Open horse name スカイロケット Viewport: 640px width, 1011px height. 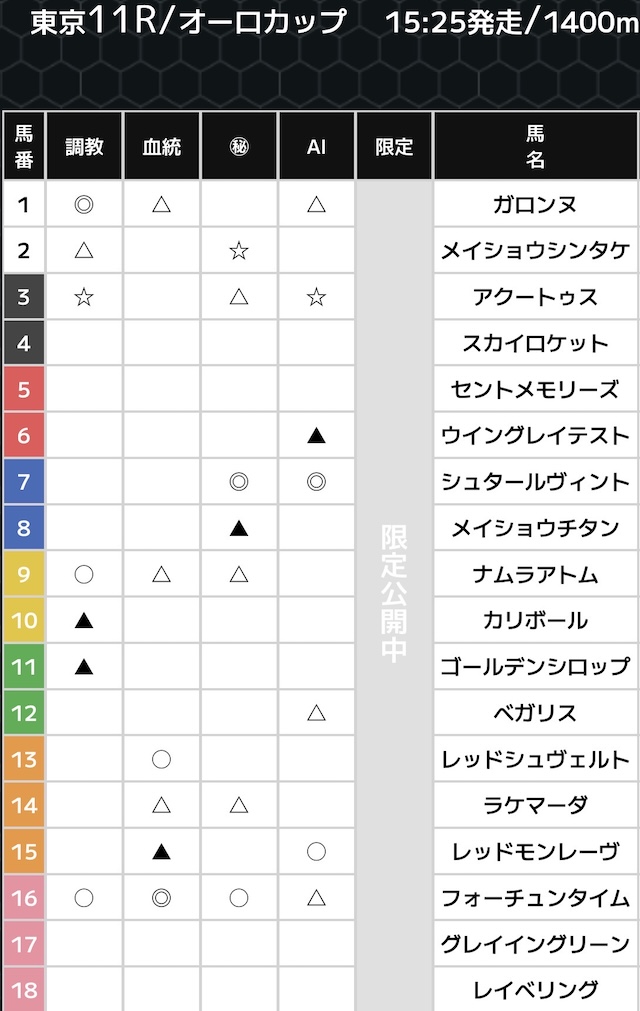pos(535,343)
